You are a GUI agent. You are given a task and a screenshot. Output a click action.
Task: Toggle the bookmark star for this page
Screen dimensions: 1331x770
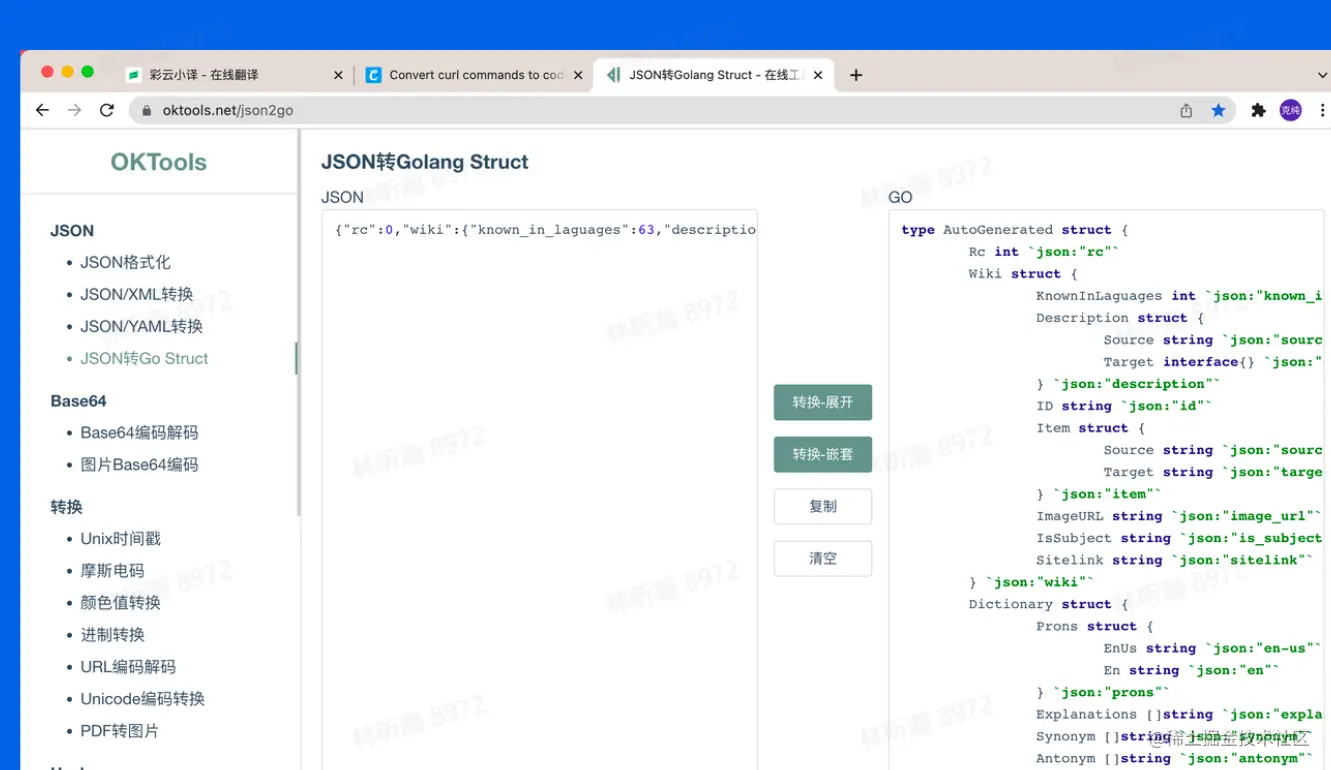point(1218,110)
